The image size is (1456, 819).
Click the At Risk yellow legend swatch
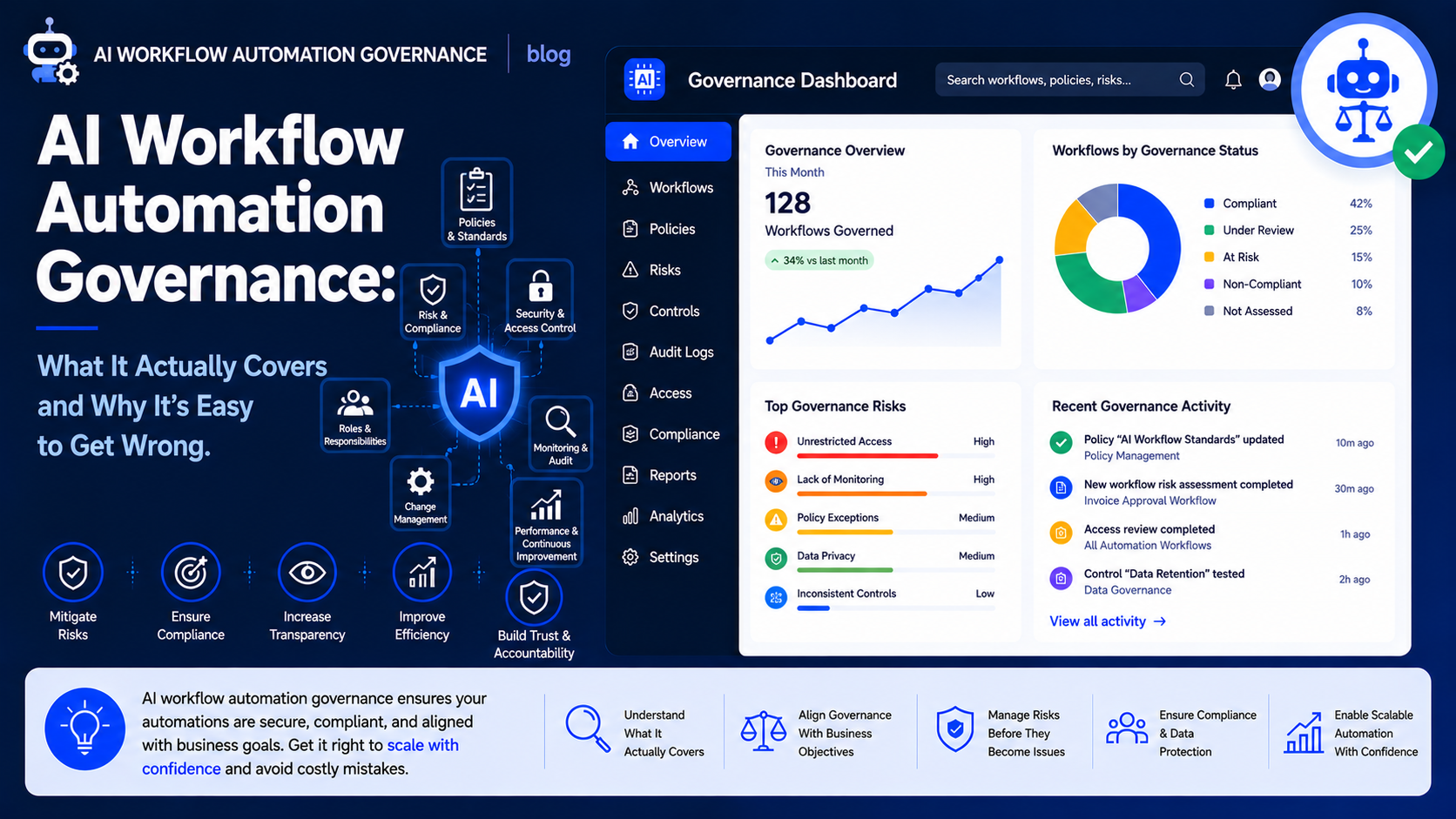coord(1209,258)
